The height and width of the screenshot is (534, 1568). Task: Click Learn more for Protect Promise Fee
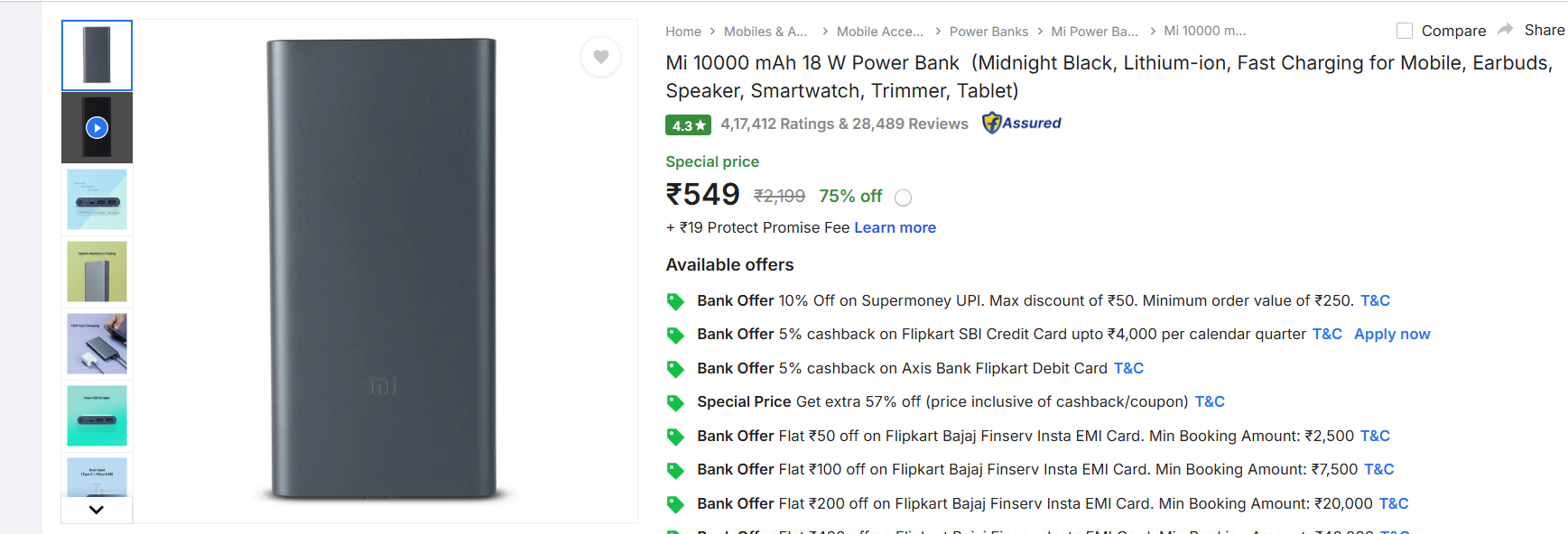pyautogui.click(x=895, y=227)
